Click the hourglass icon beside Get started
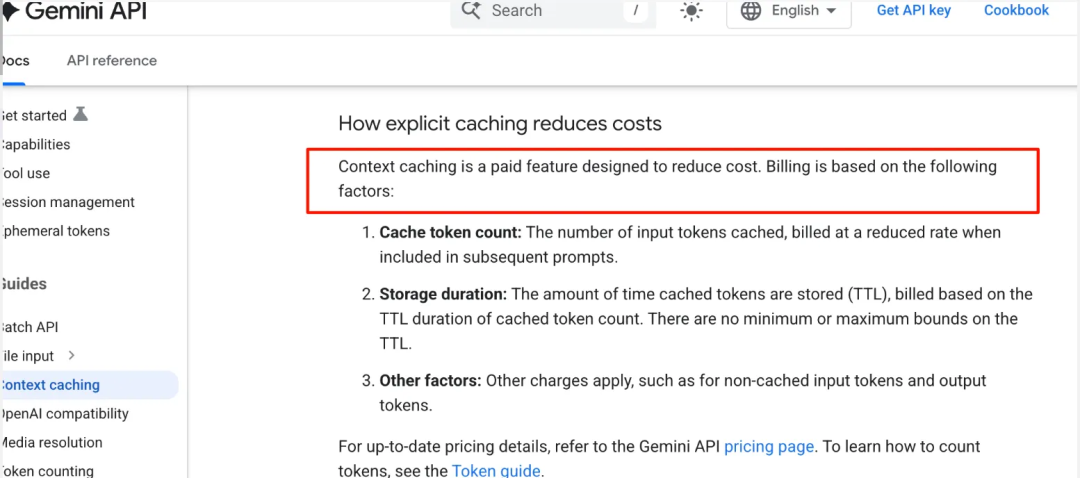1080x478 pixels. click(81, 115)
